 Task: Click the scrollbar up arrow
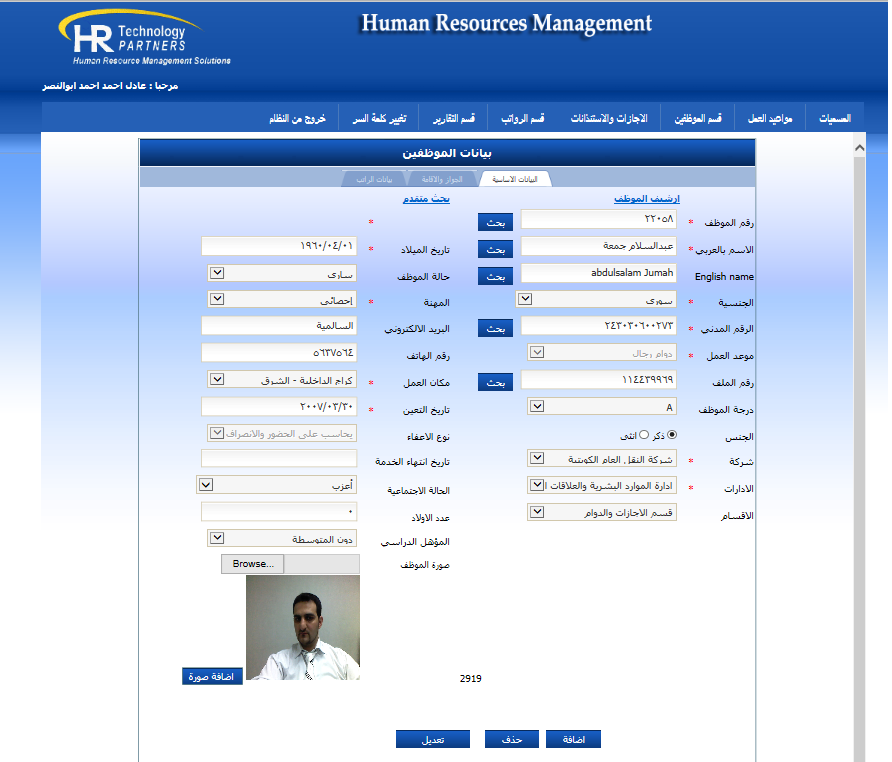pos(858,149)
